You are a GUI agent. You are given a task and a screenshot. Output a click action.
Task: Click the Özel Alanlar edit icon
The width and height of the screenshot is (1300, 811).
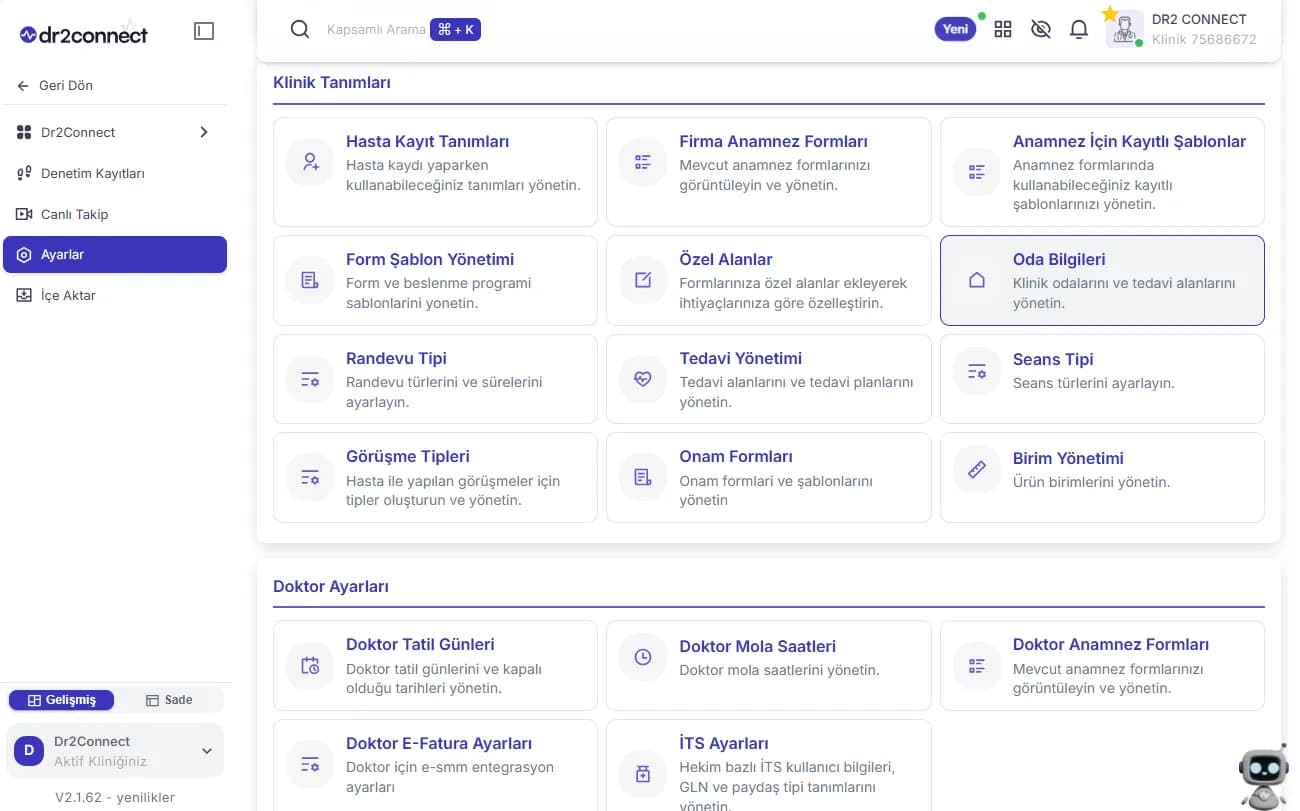pyautogui.click(x=643, y=280)
